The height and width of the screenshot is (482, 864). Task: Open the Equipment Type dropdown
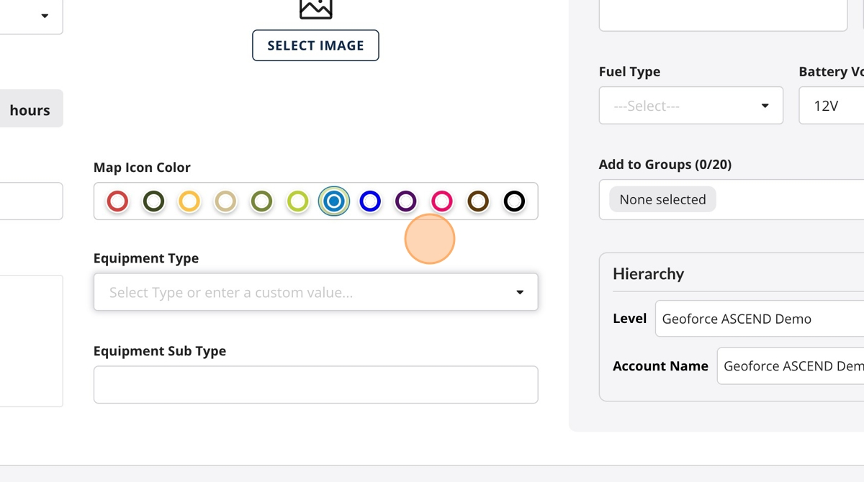tap(316, 292)
